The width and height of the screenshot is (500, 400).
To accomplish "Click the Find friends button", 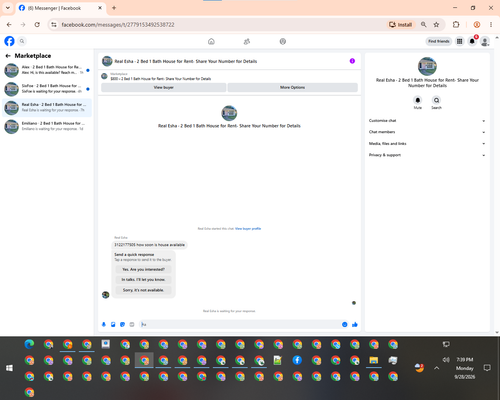I will [x=439, y=41].
